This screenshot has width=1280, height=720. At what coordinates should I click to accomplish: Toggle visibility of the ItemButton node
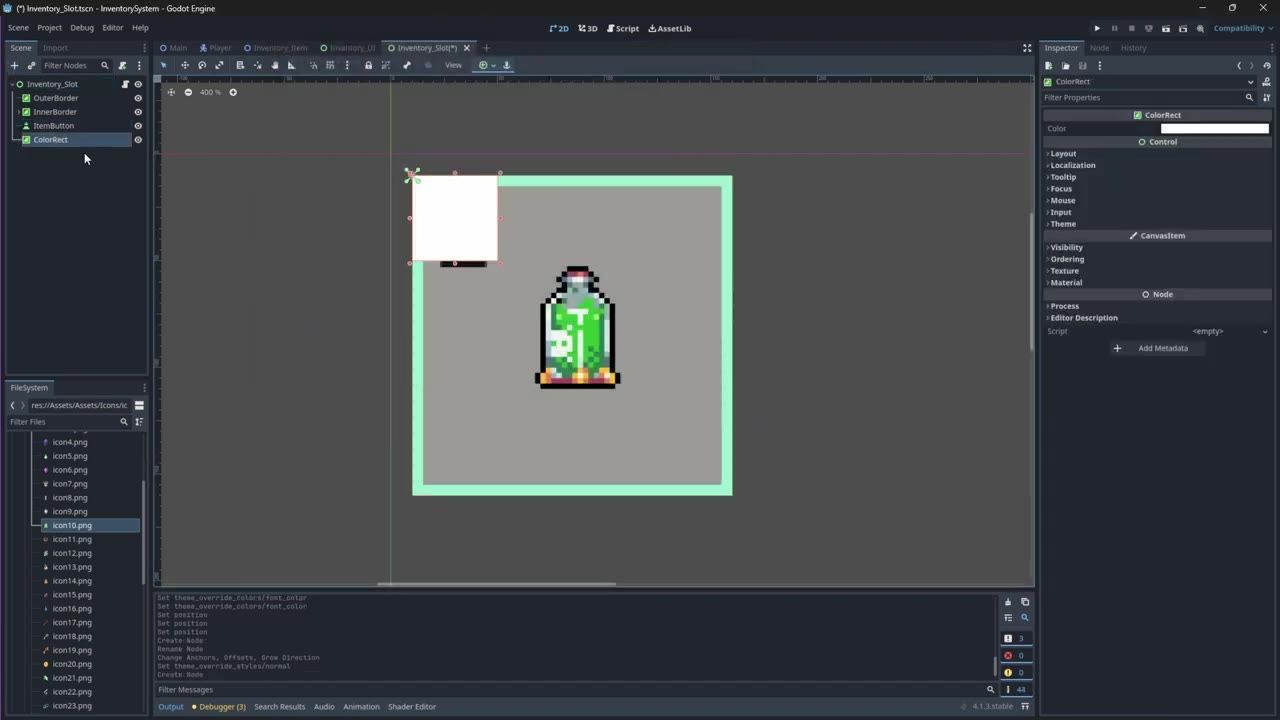138,126
